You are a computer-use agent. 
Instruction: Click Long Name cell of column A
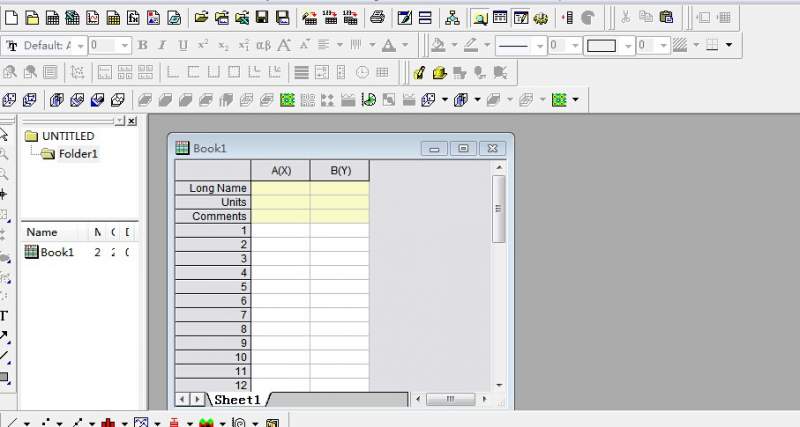[x=281, y=188]
